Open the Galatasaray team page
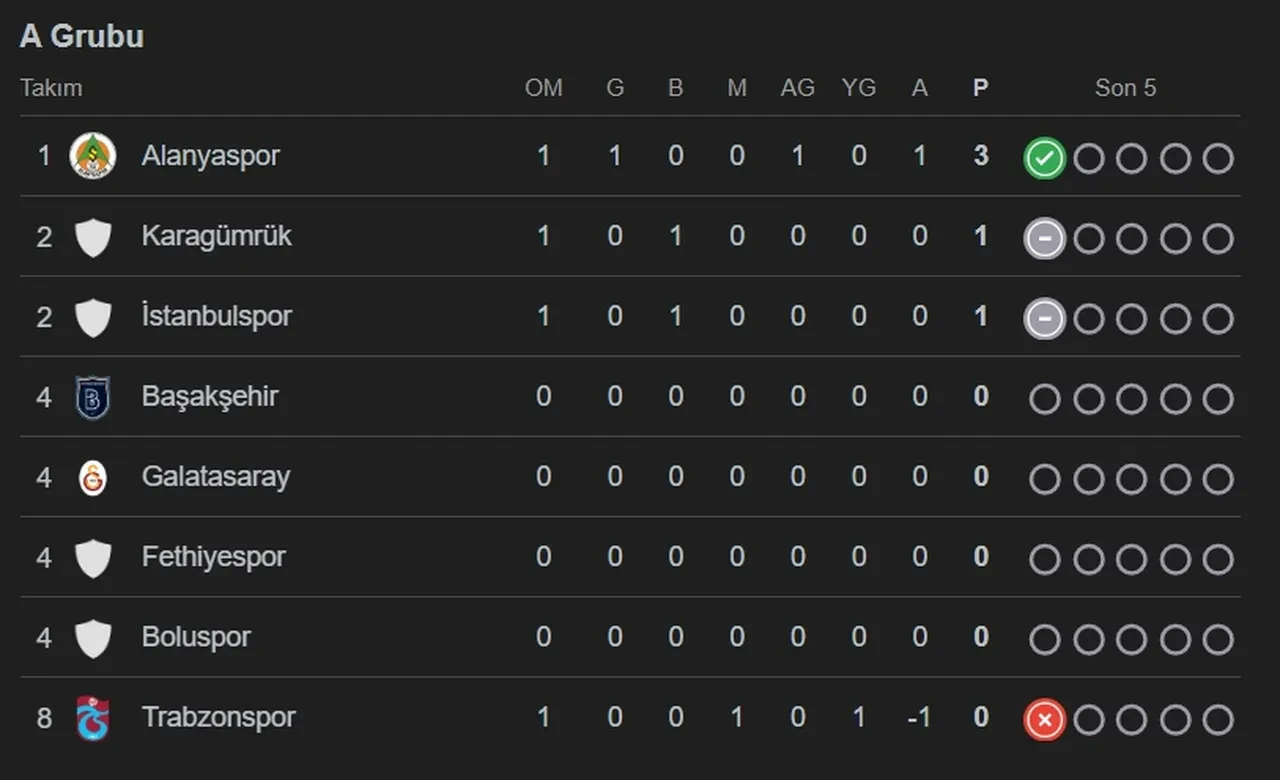 click(215, 477)
